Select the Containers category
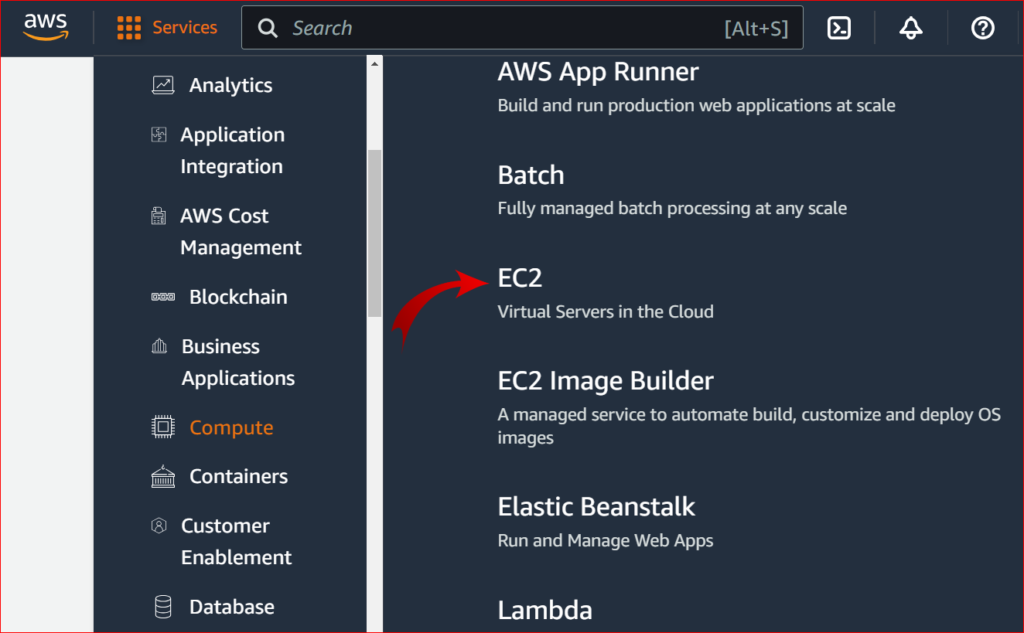1024x633 pixels. coord(238,476)
